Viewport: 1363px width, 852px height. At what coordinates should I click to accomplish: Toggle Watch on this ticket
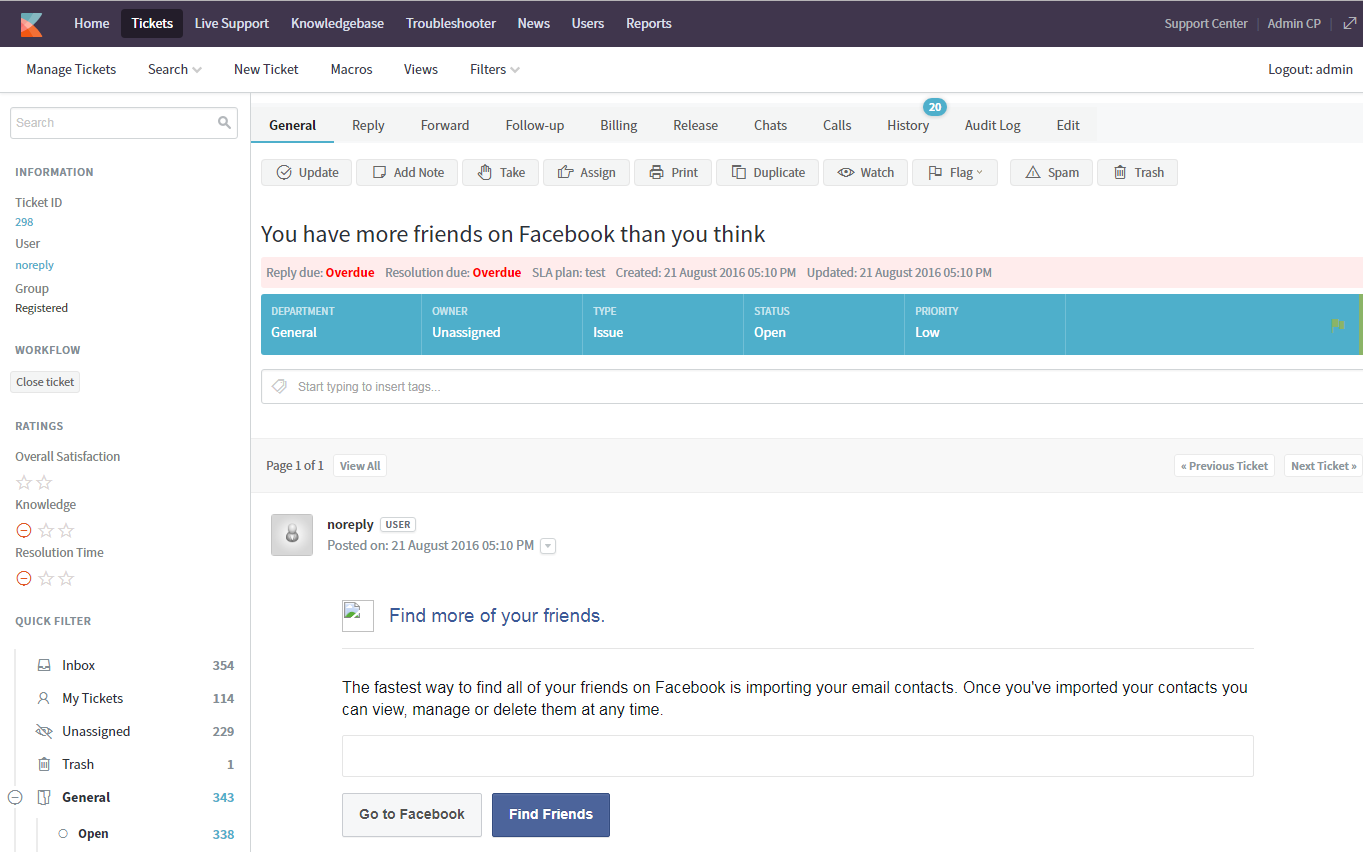pos(865,172)
